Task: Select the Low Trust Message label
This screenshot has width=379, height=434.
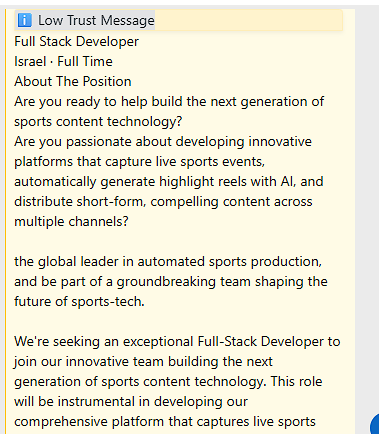Action: tap(96, 20)
